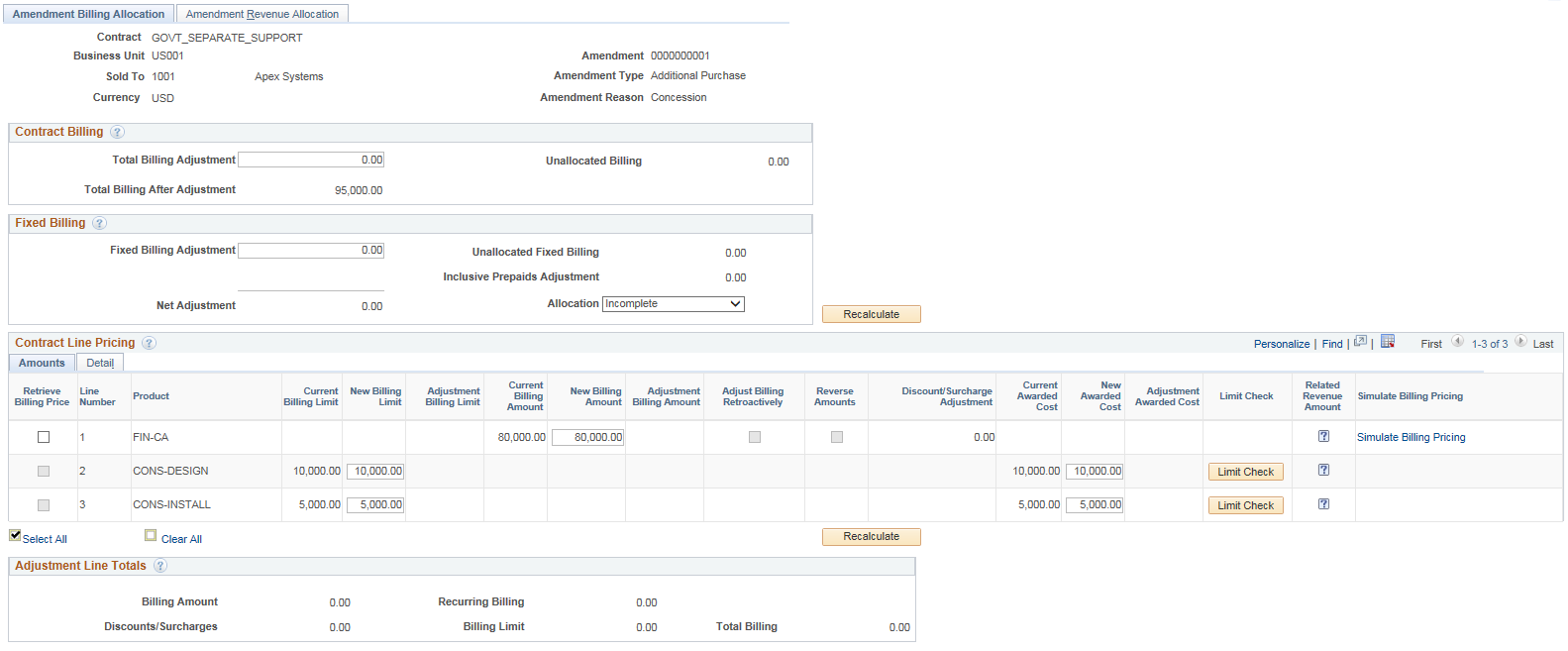Click Current Billing Amount value 80,000.00
The width and height of the screenshot is (1568, 651).
point(522,437)
